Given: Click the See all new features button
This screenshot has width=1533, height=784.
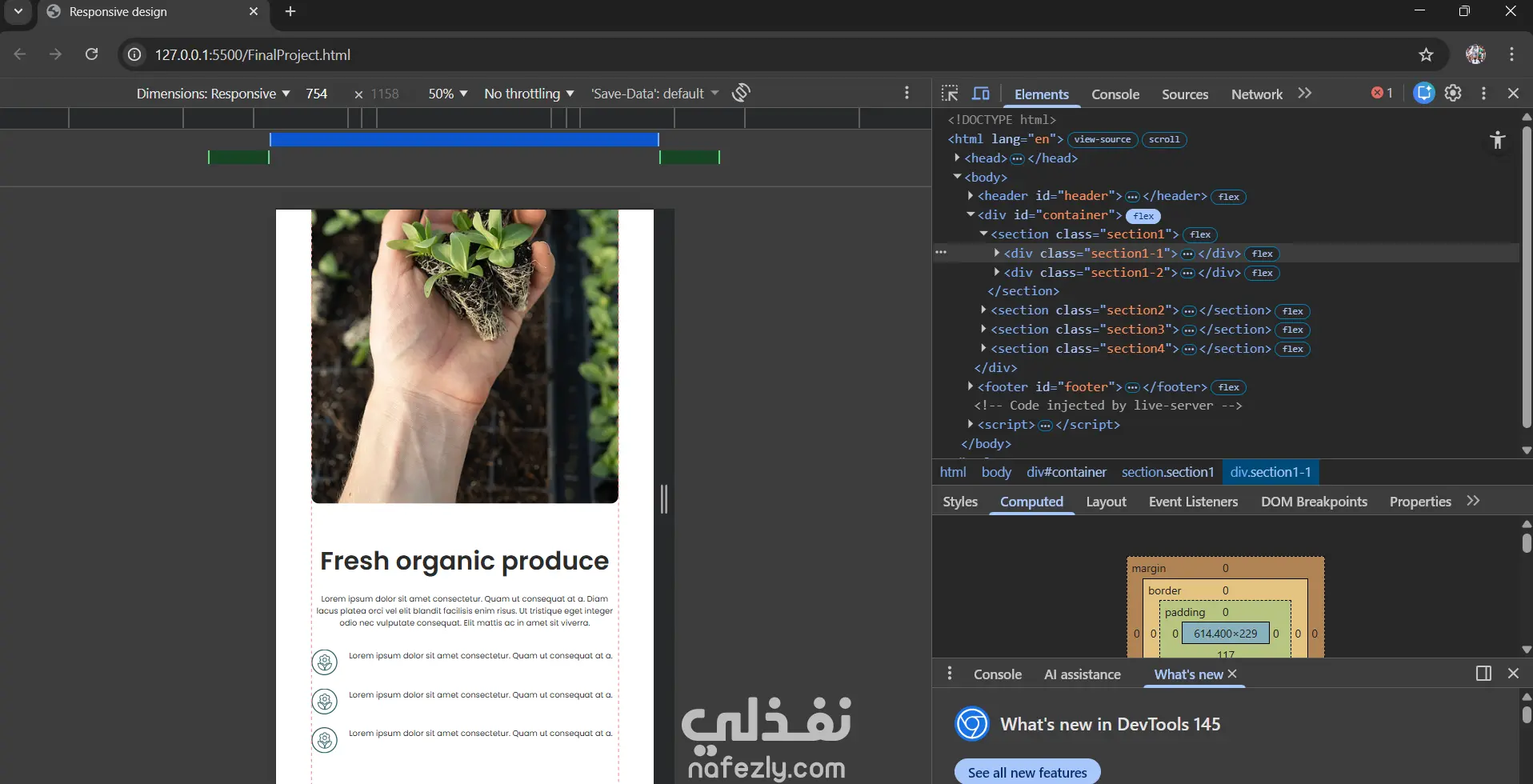Looking at the screenshot, I should click(1027, 772).
